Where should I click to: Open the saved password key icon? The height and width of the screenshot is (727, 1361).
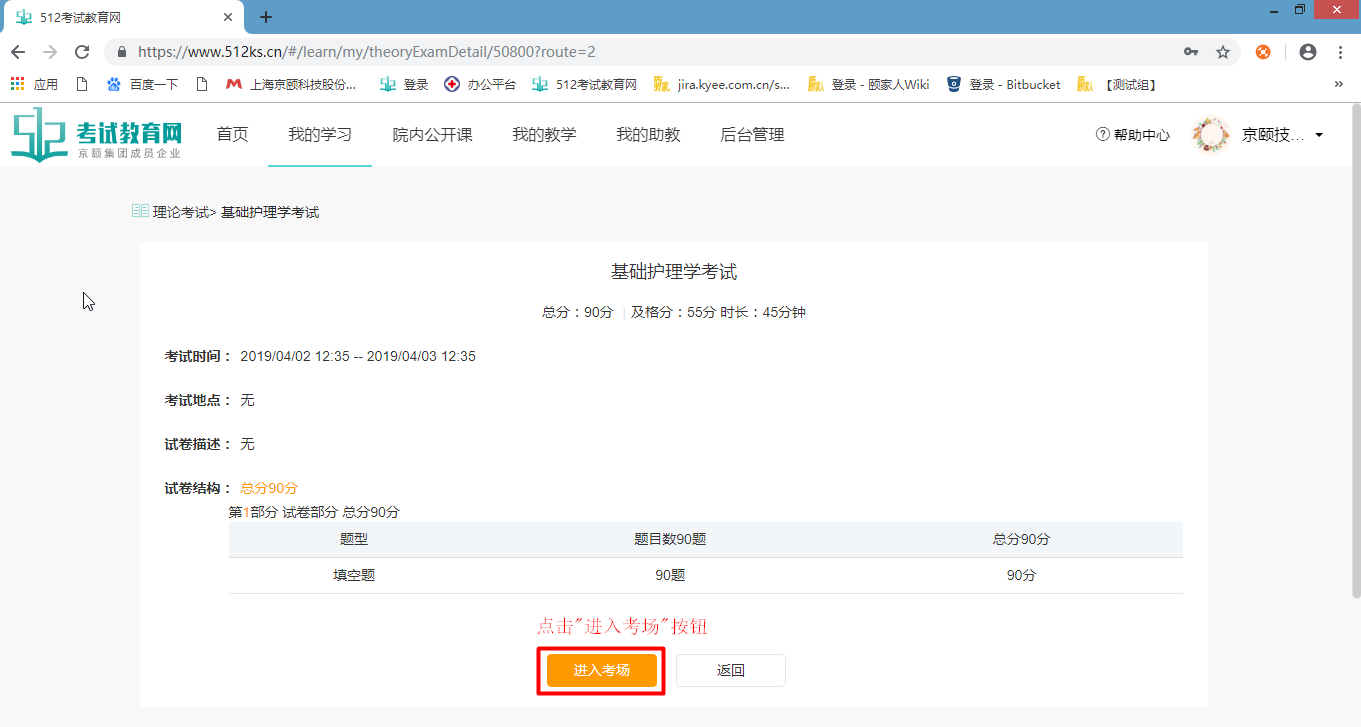tap(1191, 52)
